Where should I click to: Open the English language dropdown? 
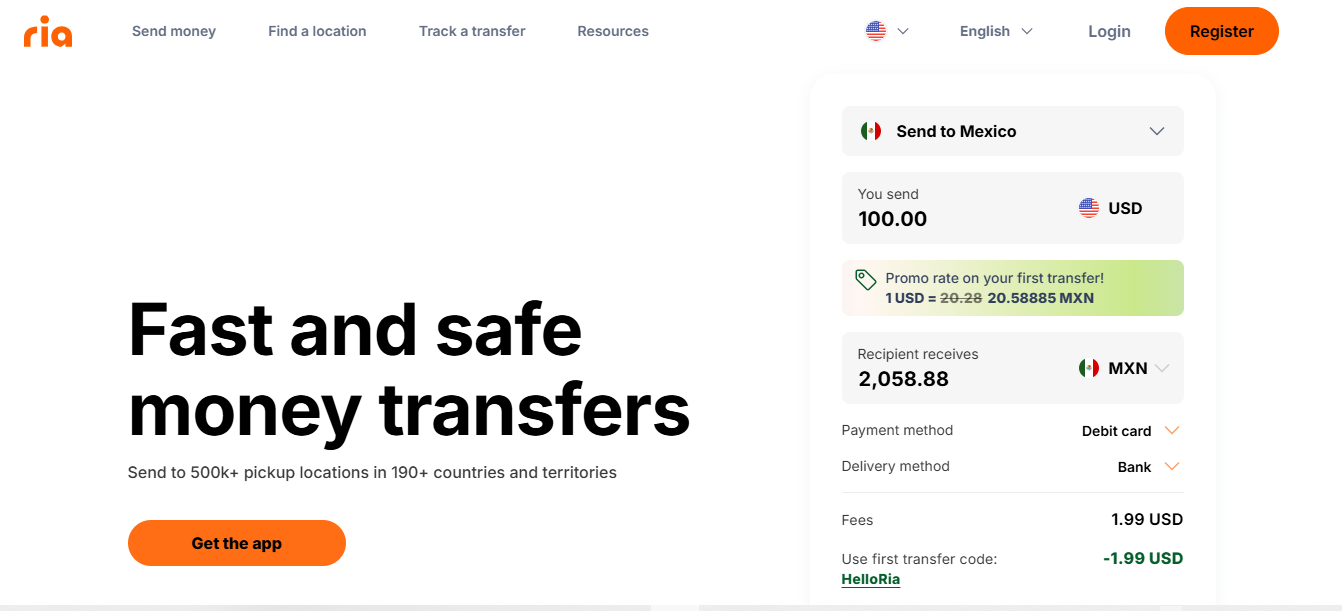[x=996, y=31]
